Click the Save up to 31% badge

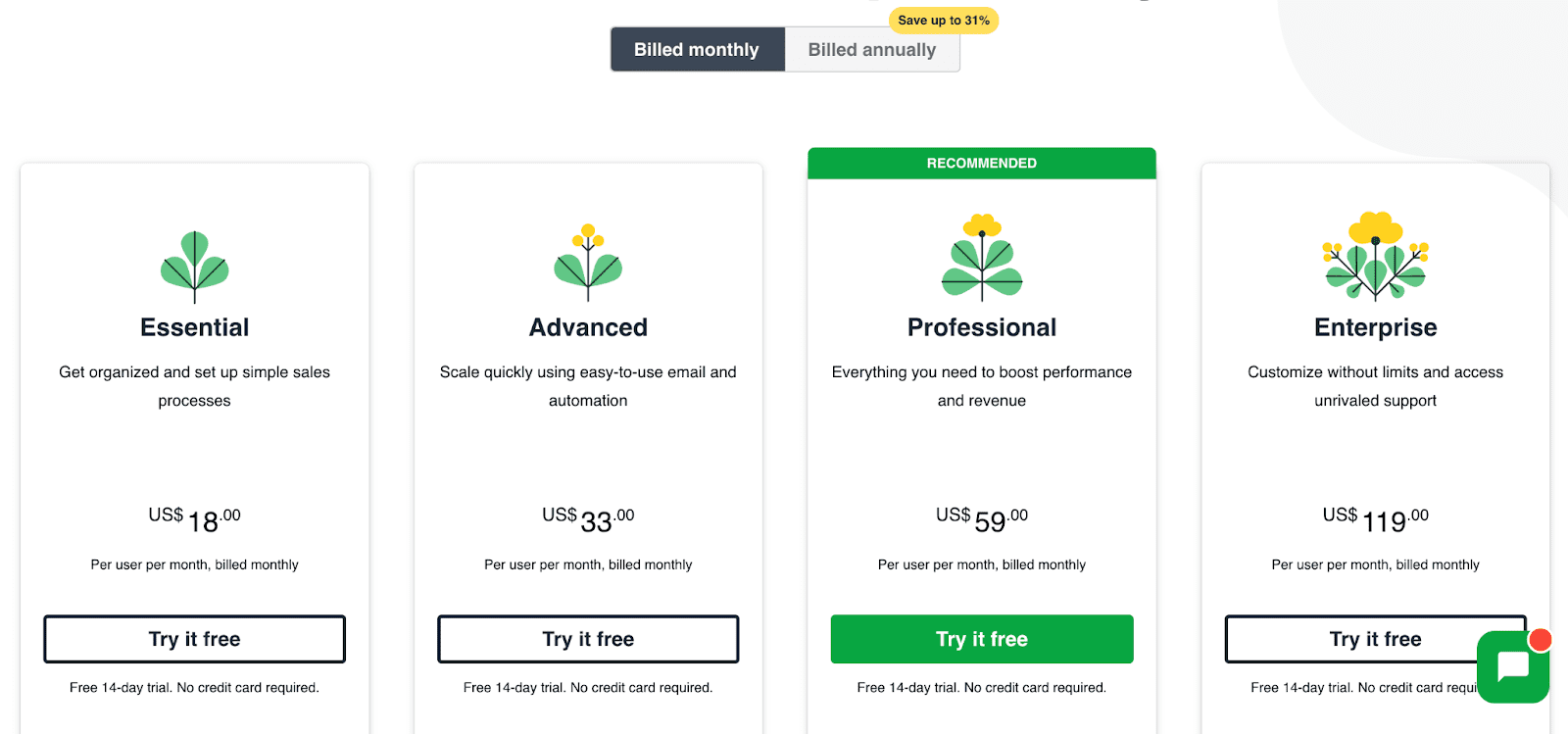pyautogui.click(x=944, y=20)
